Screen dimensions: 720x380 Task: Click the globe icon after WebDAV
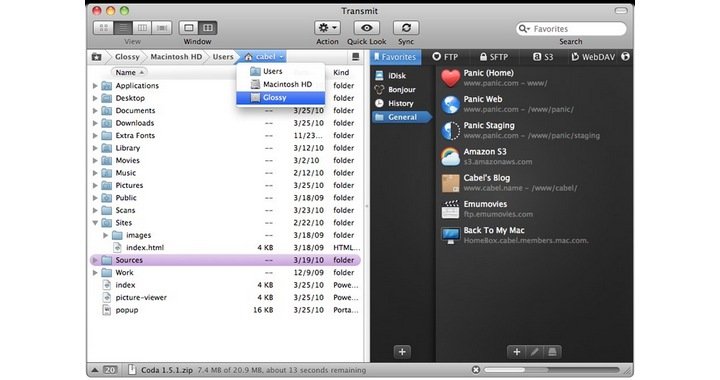click(x=625, y=57)
